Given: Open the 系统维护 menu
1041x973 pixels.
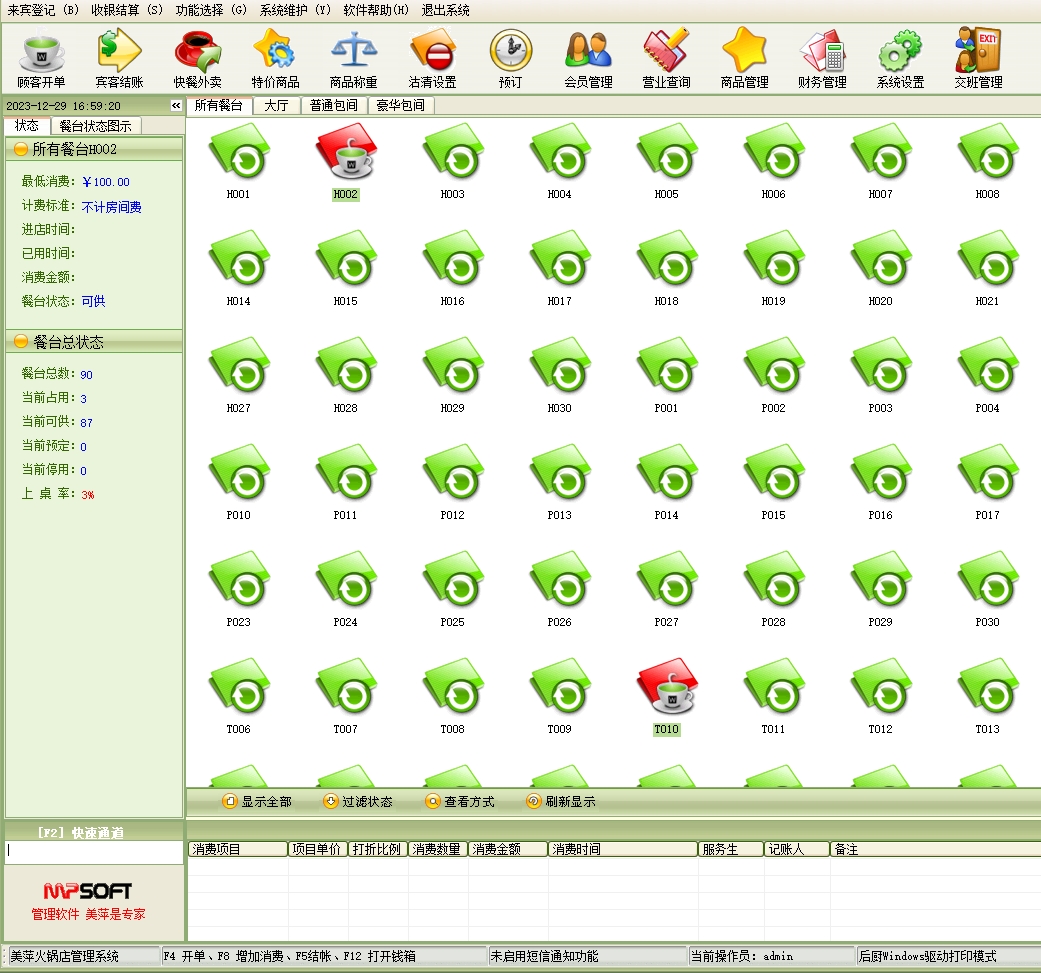Looking at the screenshot, I should pos(295,10).
